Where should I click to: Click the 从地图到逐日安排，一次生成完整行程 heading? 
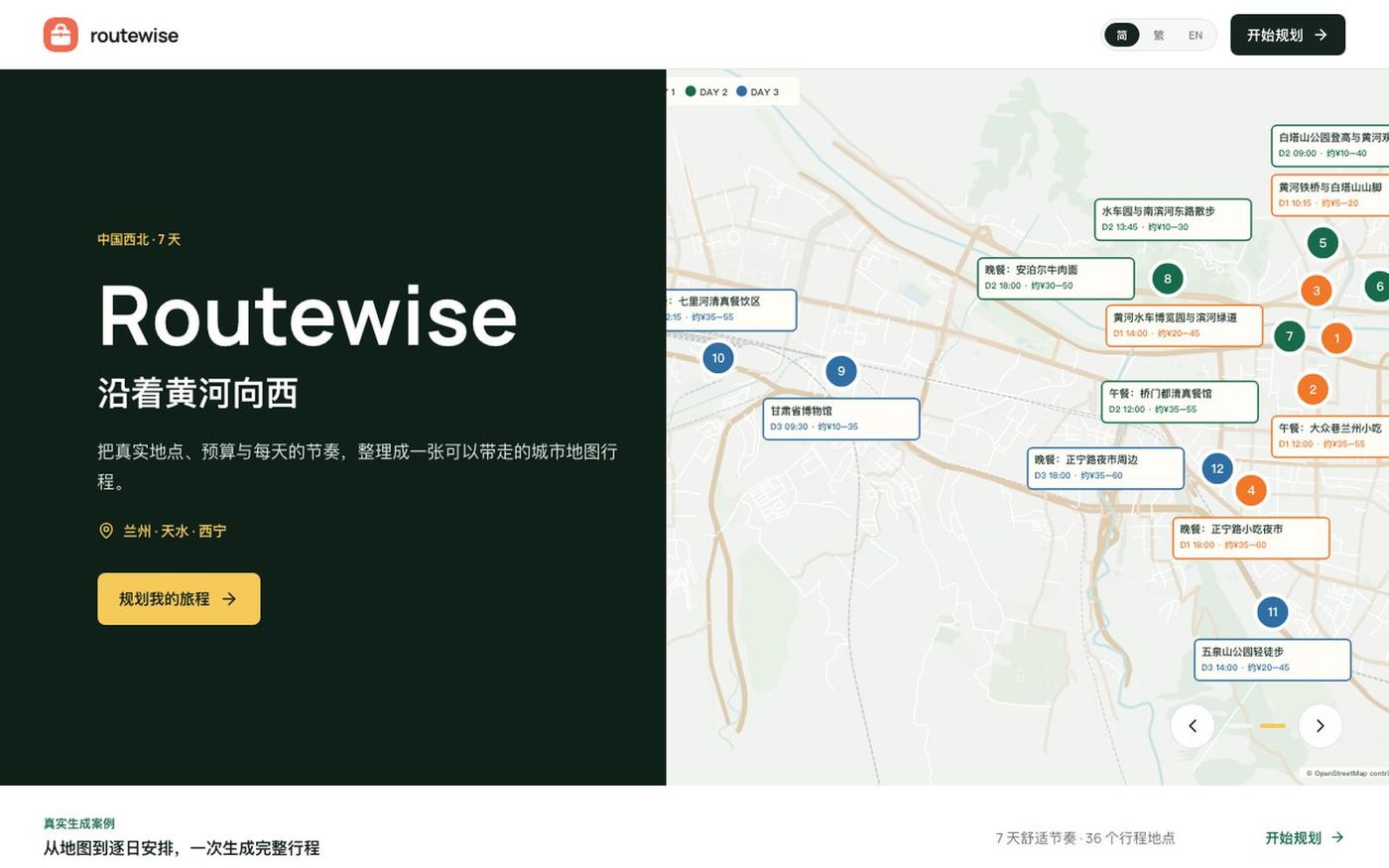182,848
